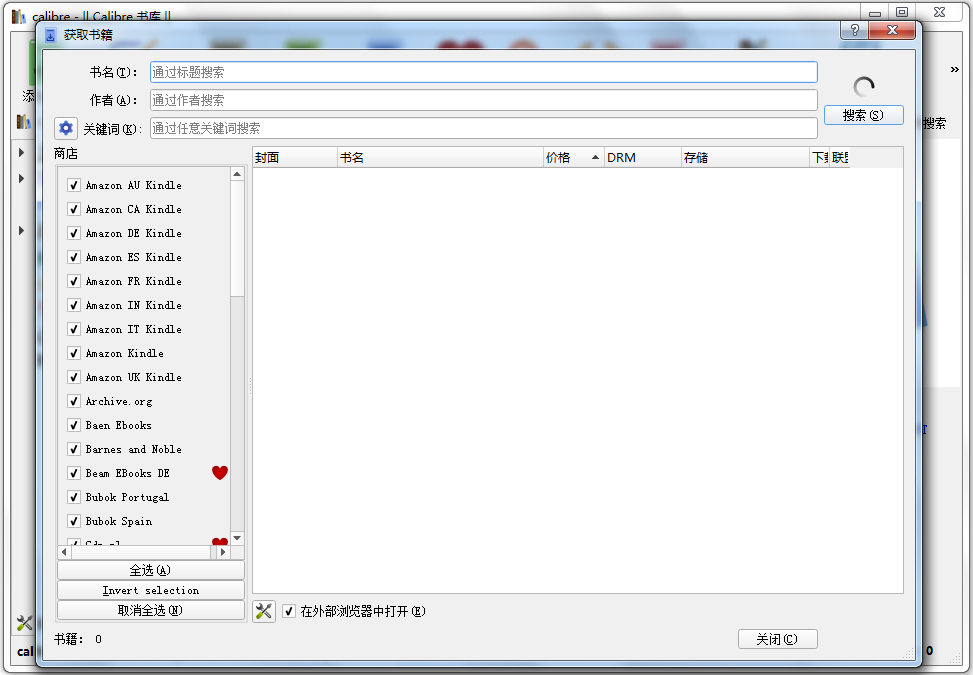Click the DRM column header
The width and height of the screenshot is (973, 675).
(642, 158)
